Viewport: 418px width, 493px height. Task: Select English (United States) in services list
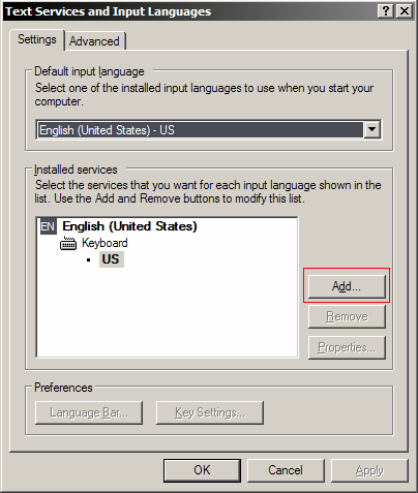coord(130,227)
